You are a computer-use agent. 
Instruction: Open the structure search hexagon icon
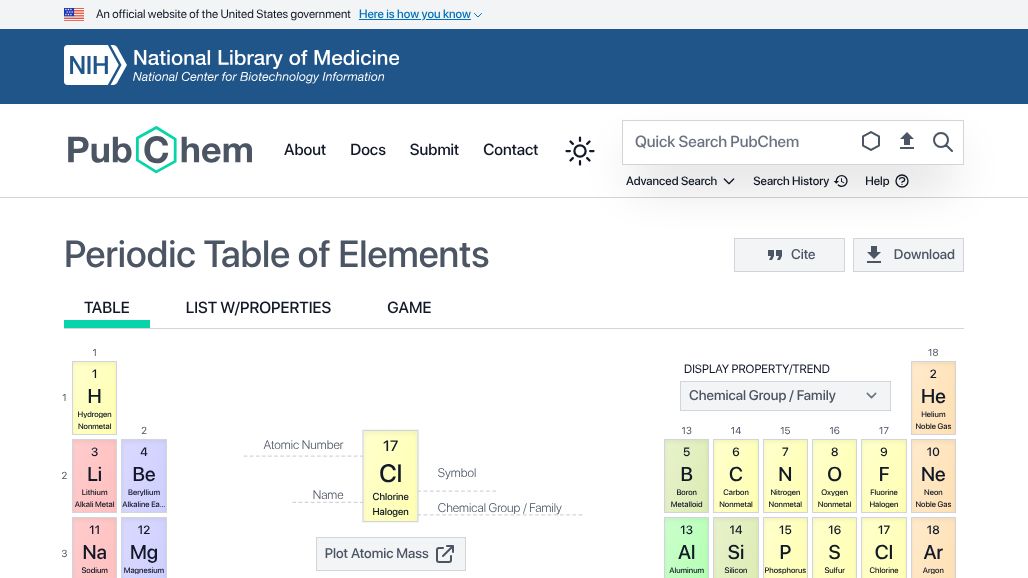[871, 142]
